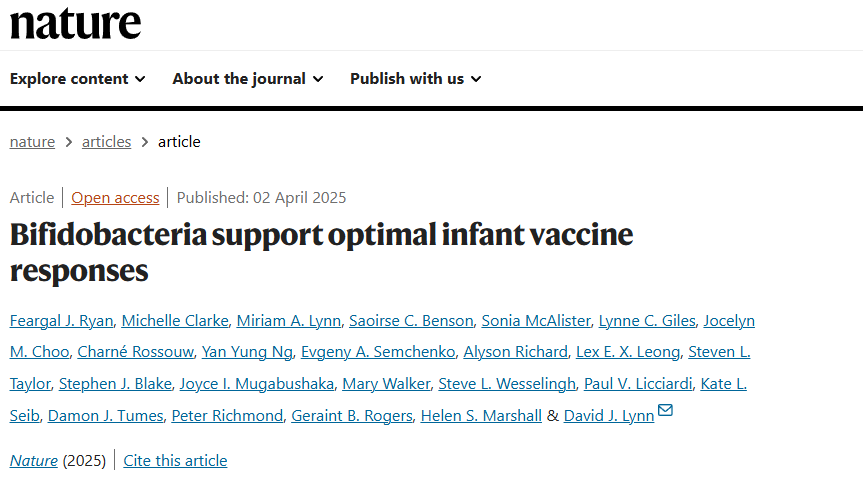This screenshot has width=863, height=481.
Task: Open author Helen S. Marshall's info
Action: 481,416
